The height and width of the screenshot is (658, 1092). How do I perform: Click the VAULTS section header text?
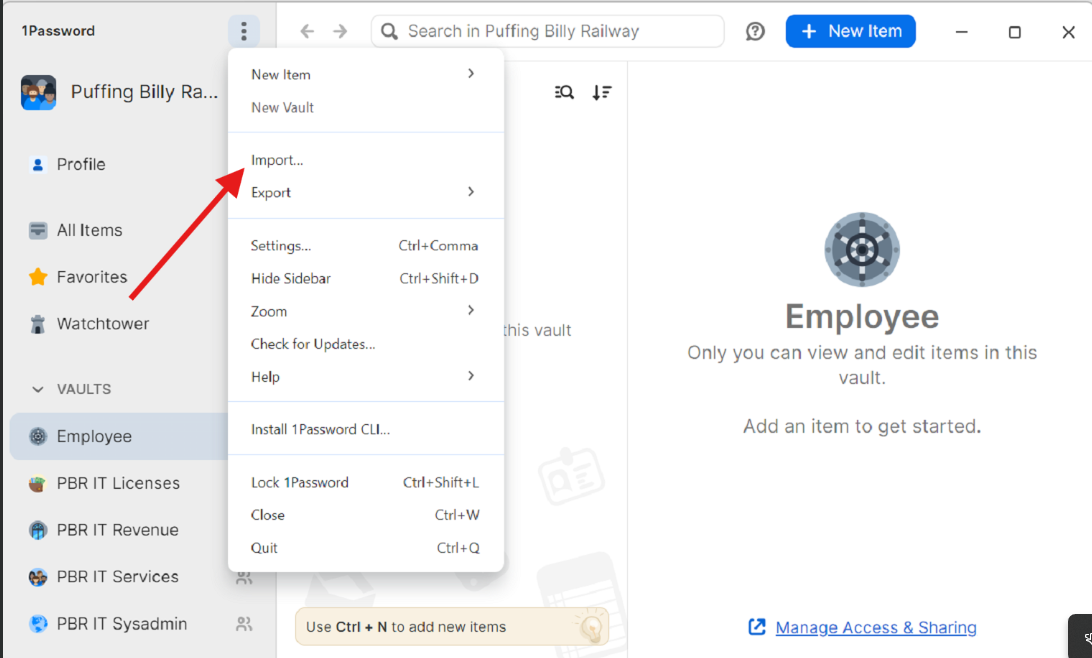tap(84, 389)
